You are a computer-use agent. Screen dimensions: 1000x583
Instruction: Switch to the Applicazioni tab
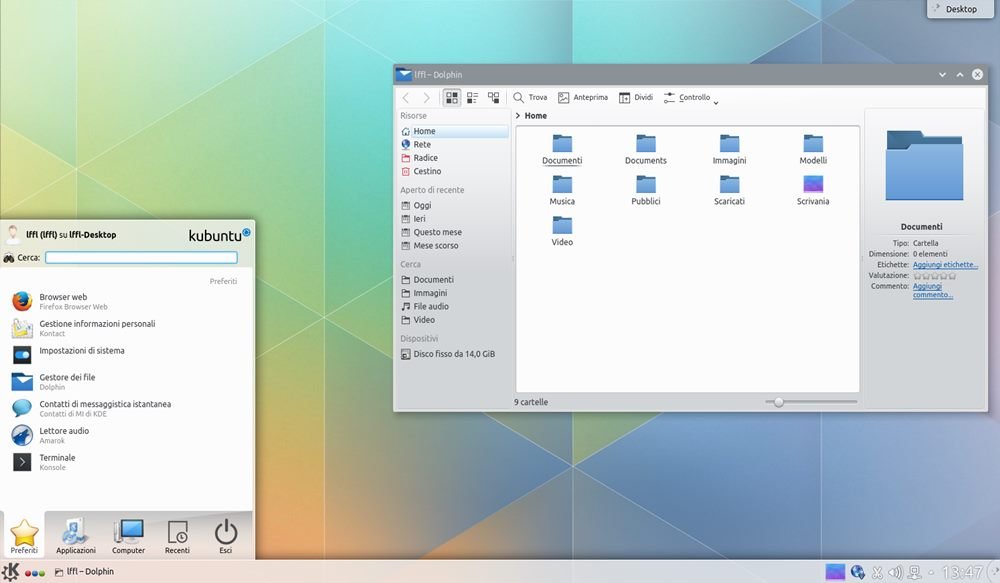point(76,536)
